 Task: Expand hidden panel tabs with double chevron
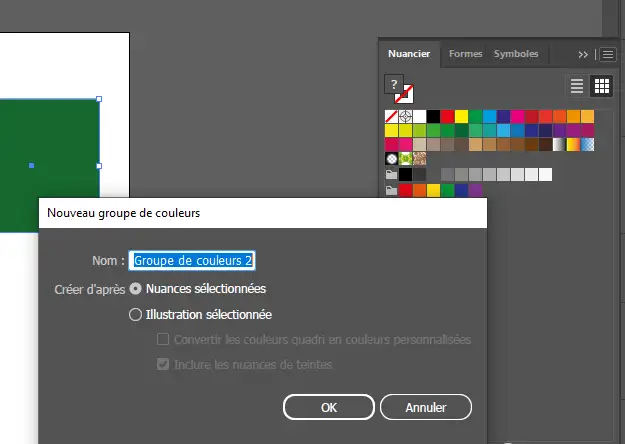click(583, 54)
